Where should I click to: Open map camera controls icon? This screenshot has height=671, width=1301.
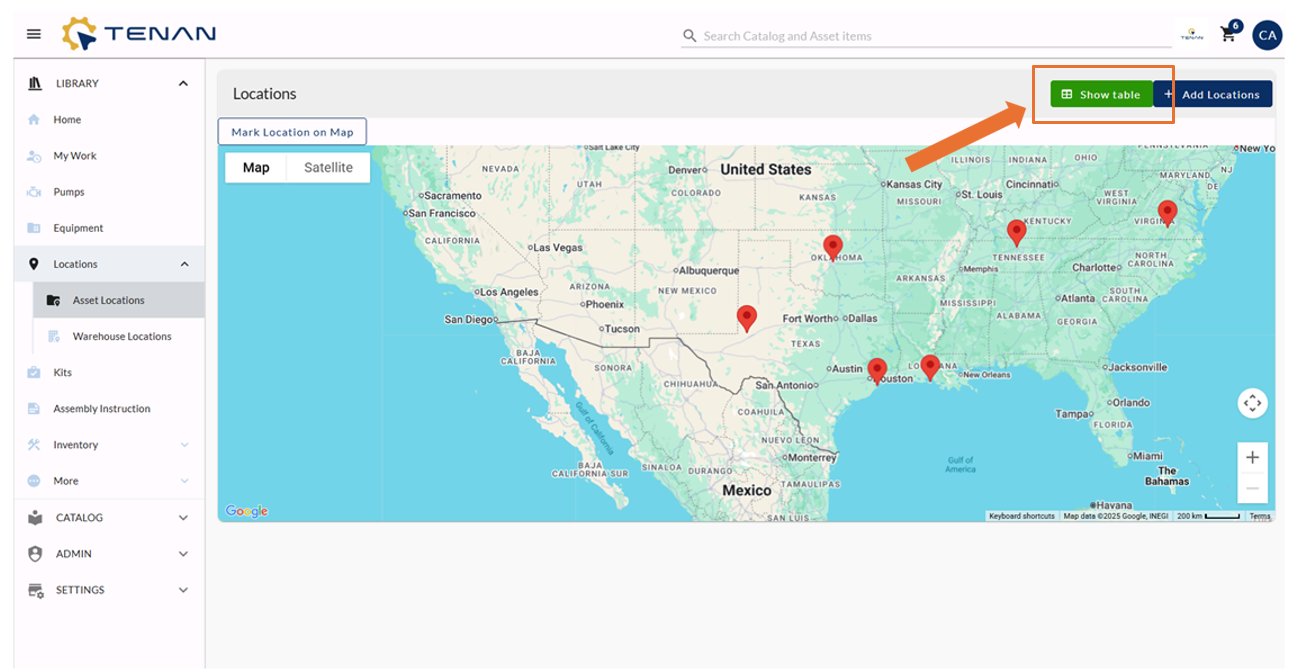pos(1252,404)
